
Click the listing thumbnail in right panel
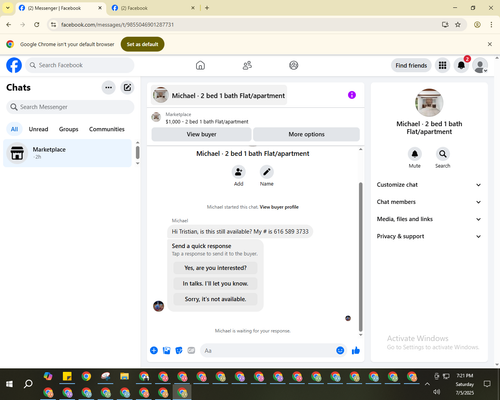[x=429, y=103]
